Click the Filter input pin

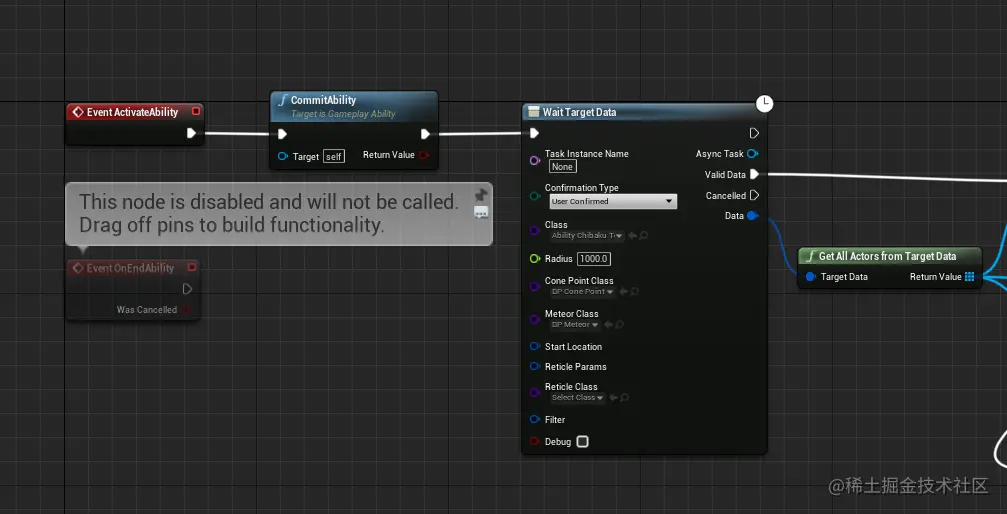pyautogui.click(x=534, y=420)
